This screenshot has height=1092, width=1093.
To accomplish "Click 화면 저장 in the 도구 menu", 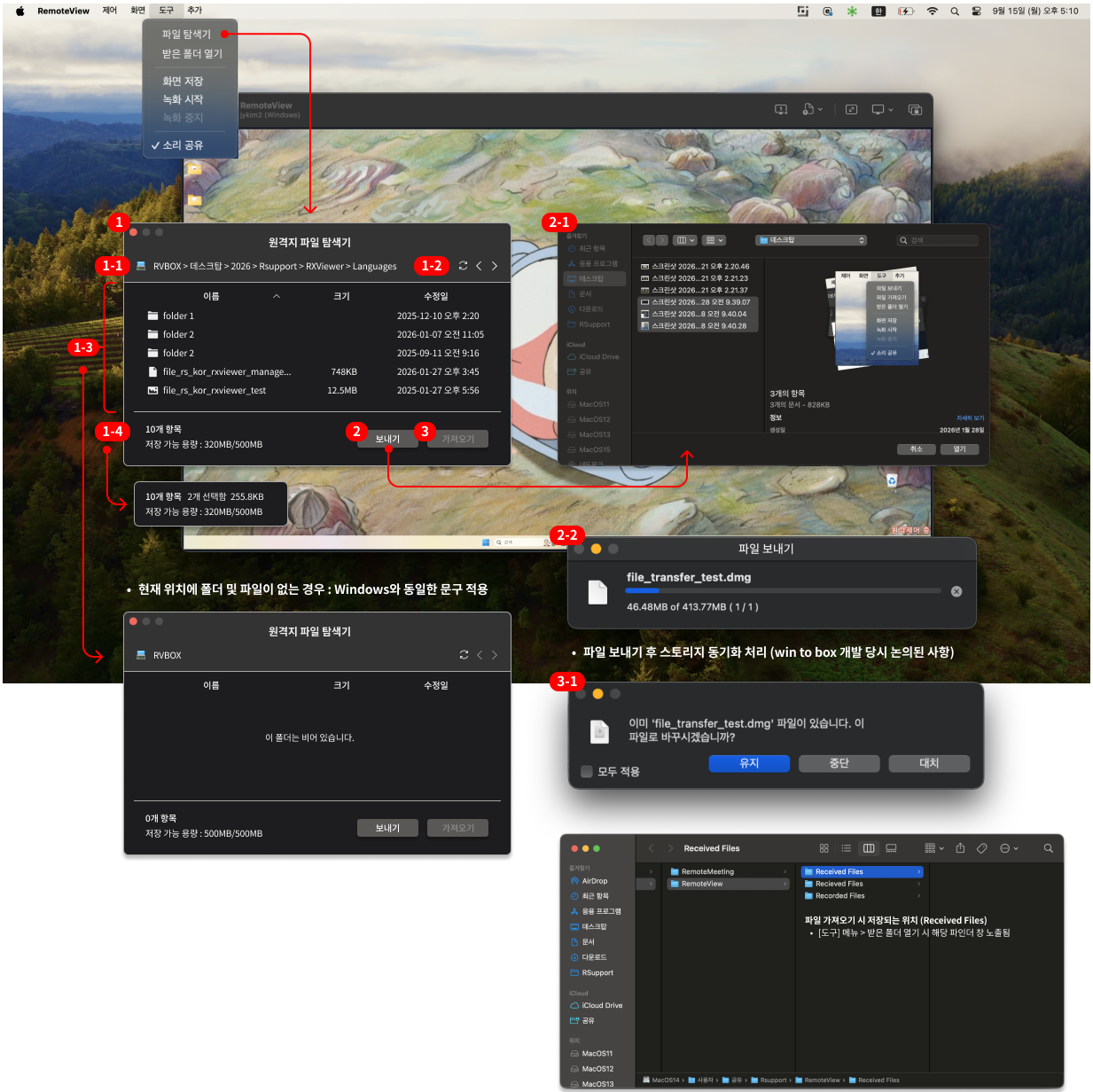I will (x=183, y=81).
